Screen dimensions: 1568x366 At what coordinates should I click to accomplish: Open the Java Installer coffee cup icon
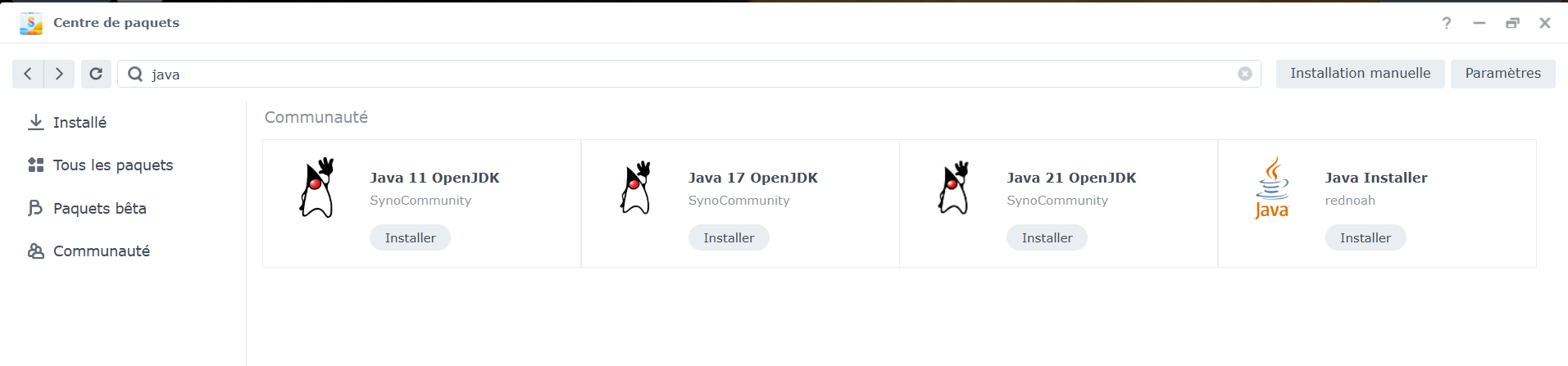coord(1272,188)
